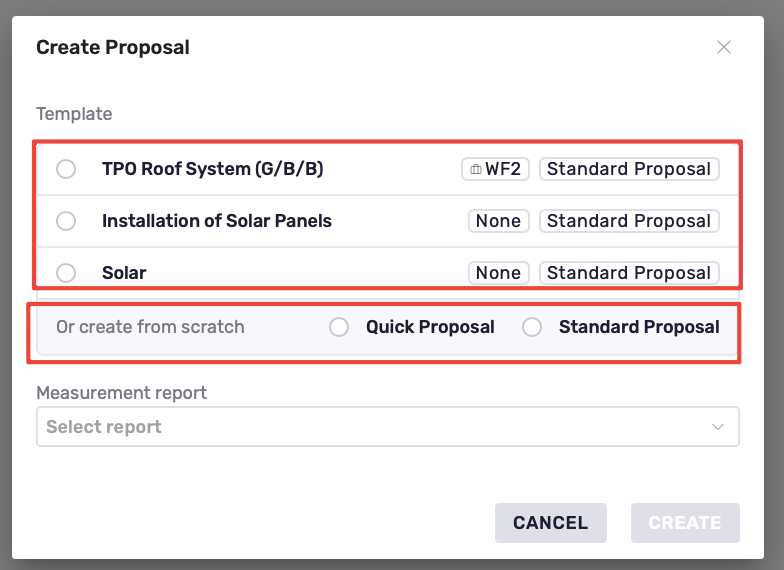Screen dimensions: 784x570
Task: Select the Solar template radio button
Action: 66,273
